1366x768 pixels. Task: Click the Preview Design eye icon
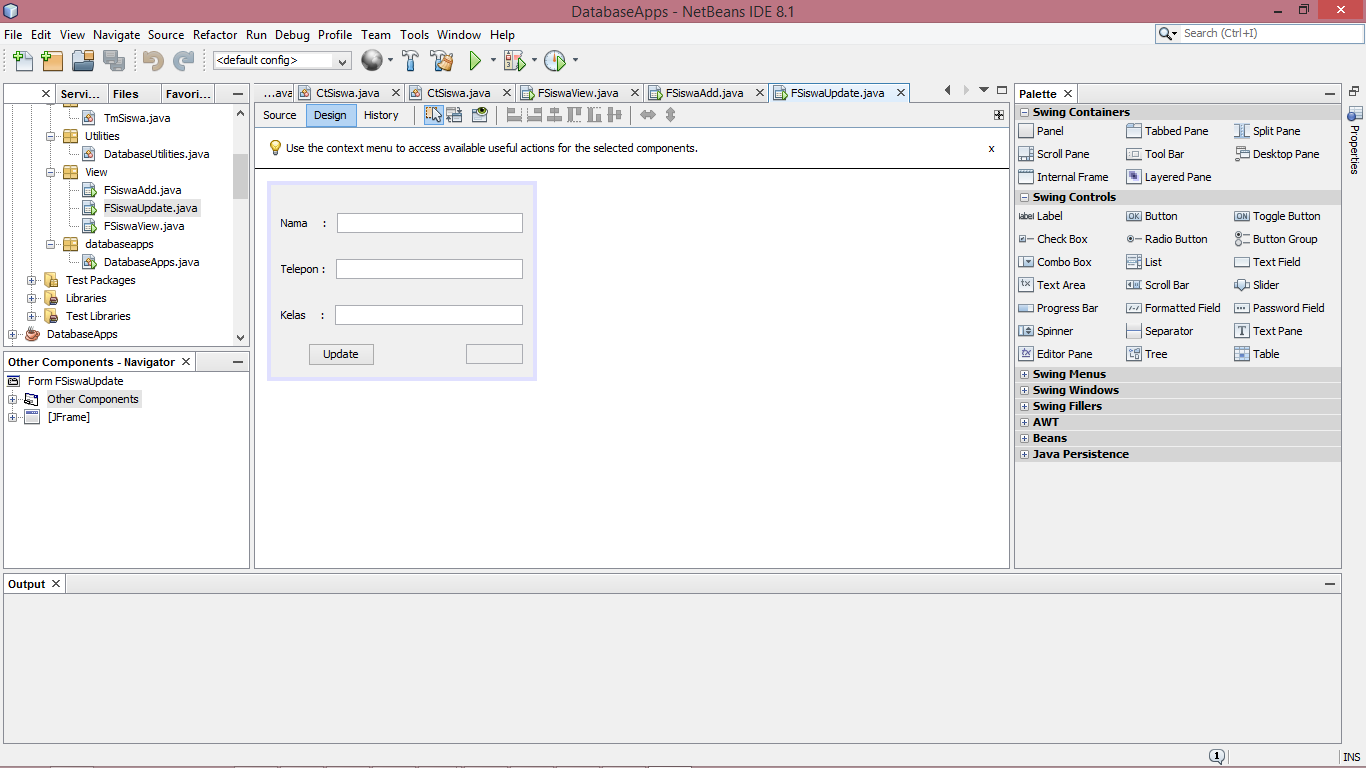480,115
